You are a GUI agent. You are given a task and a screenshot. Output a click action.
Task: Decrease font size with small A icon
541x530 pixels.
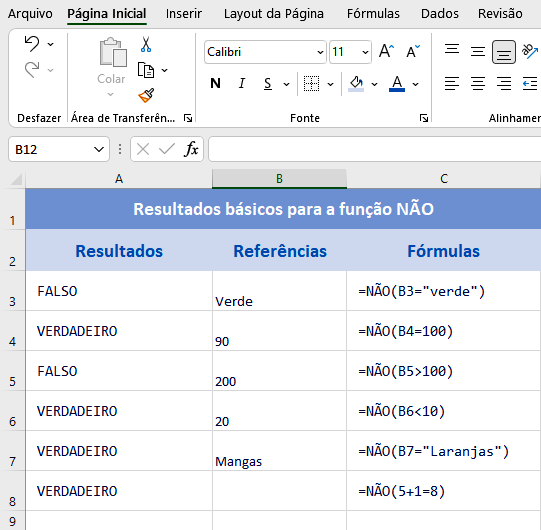tap(413, 52)
